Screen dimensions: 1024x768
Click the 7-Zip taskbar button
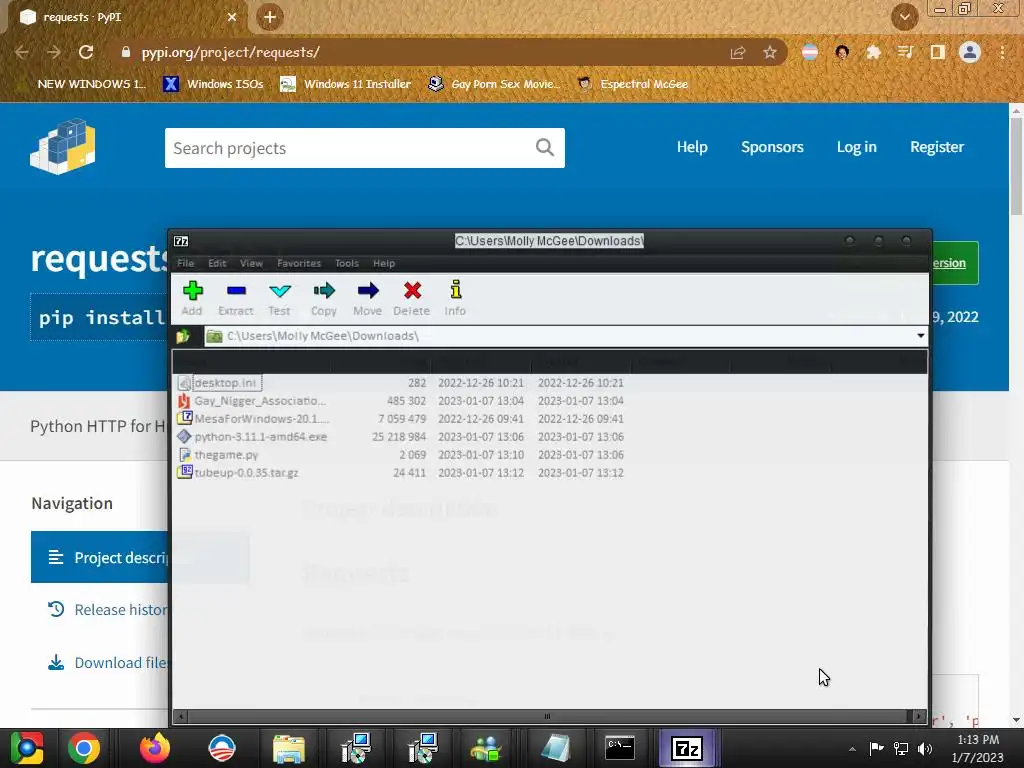click(687, 748)
